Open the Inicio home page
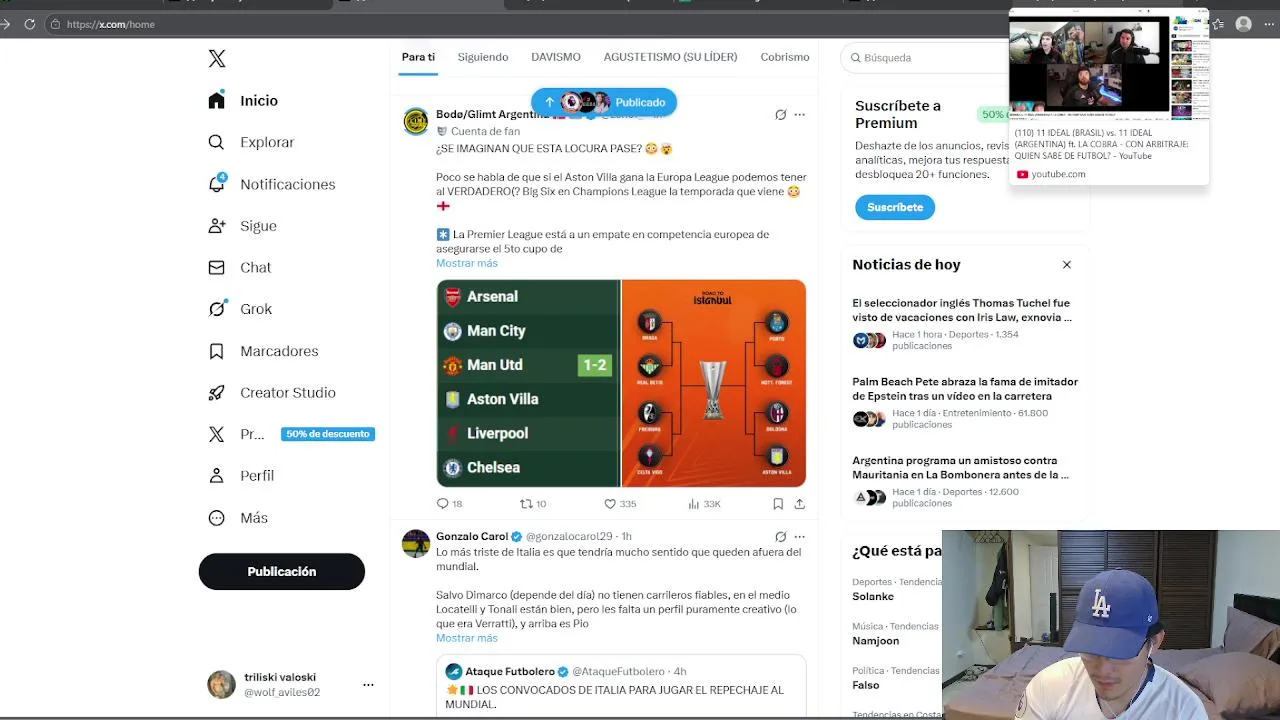The height and width of the screenshot is (720, 1280). coord(243,100)
